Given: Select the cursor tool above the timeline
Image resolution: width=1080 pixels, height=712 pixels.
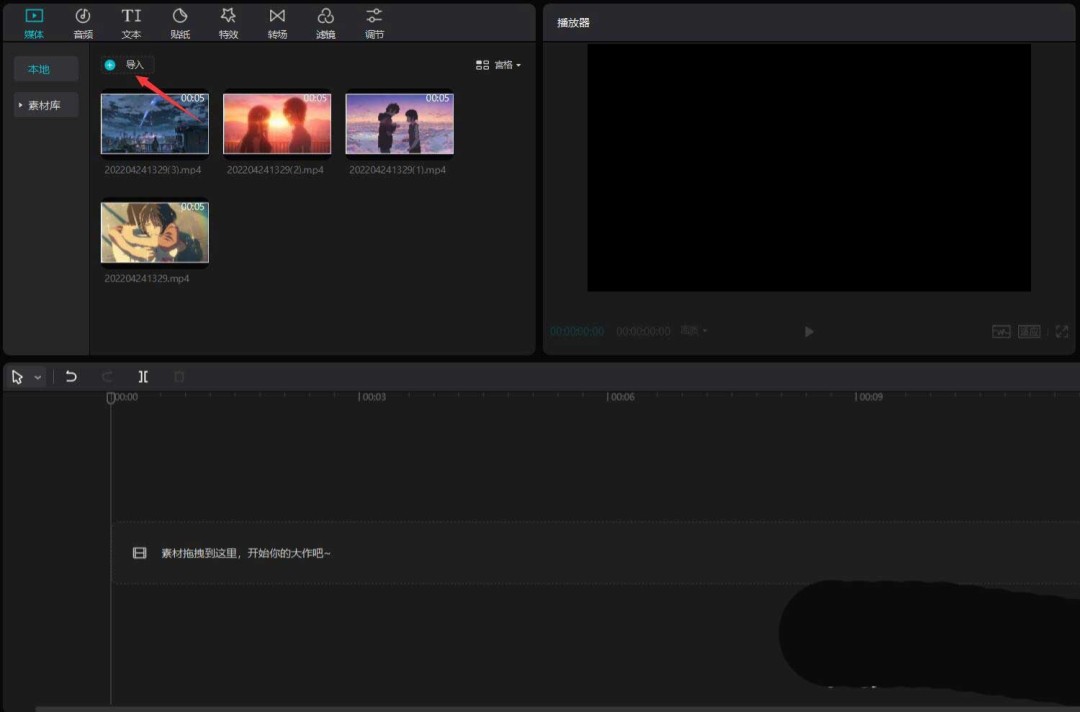Looking at the screenshot, I should [16, 376].
